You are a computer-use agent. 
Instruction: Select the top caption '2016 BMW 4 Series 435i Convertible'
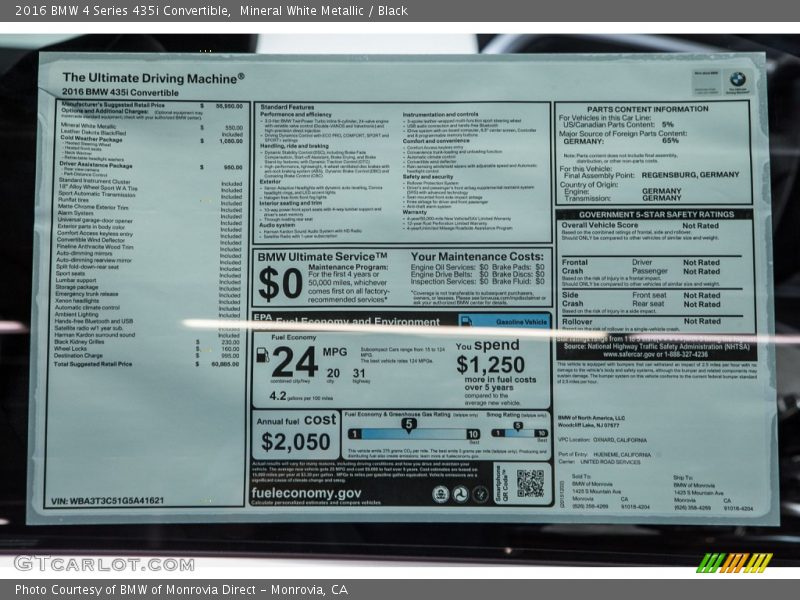(122, 10)
